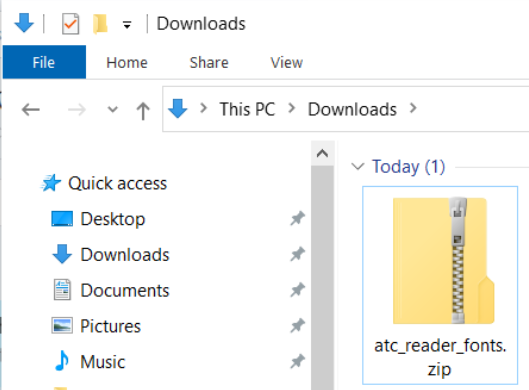
Task: Open Downloads in navigation pane
Action: click(125, 255)
